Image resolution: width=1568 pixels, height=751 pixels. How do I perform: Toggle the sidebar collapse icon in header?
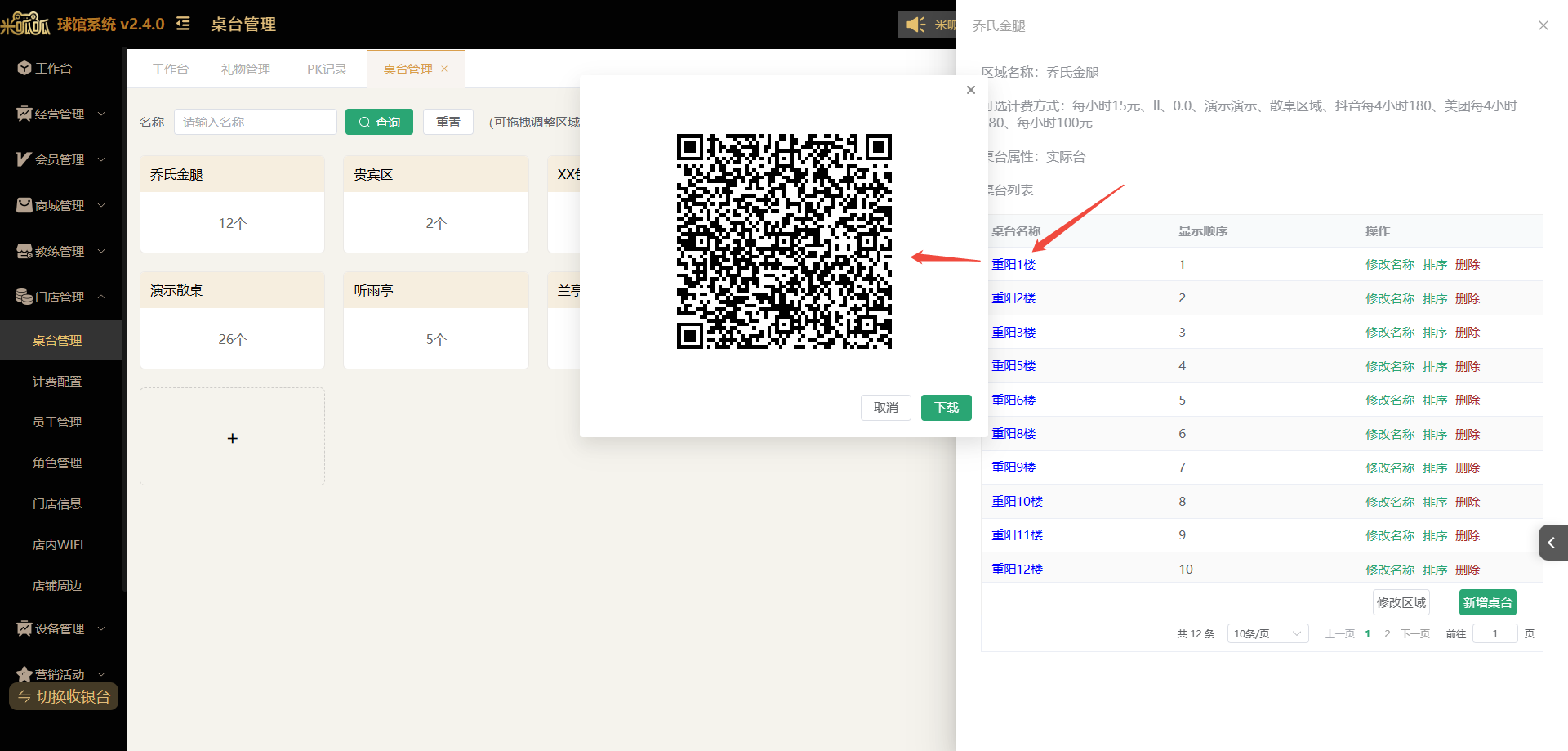pos(184,24)
